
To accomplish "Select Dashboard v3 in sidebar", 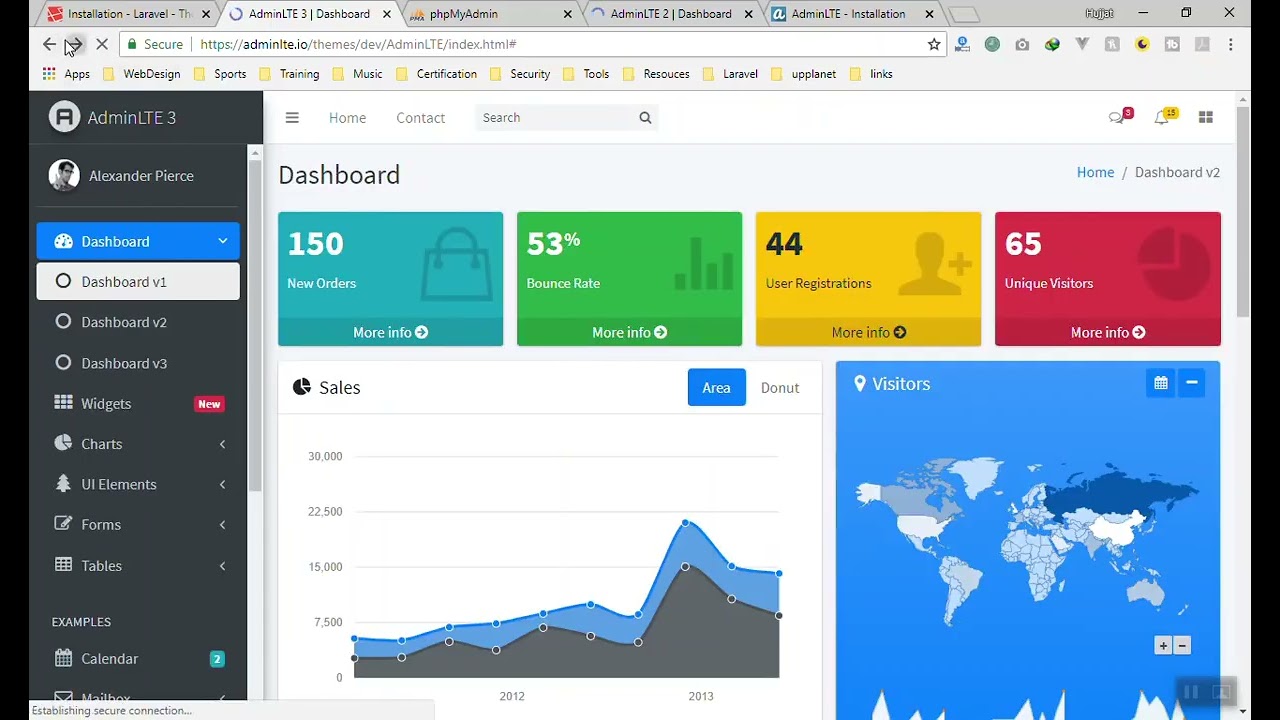I will pos(138,363).
